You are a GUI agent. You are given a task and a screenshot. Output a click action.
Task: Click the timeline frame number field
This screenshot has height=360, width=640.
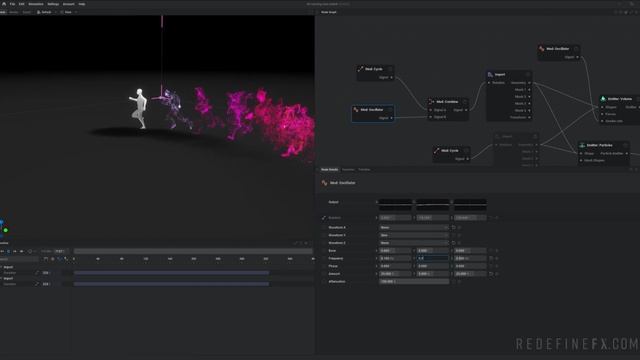coord(60,251)
